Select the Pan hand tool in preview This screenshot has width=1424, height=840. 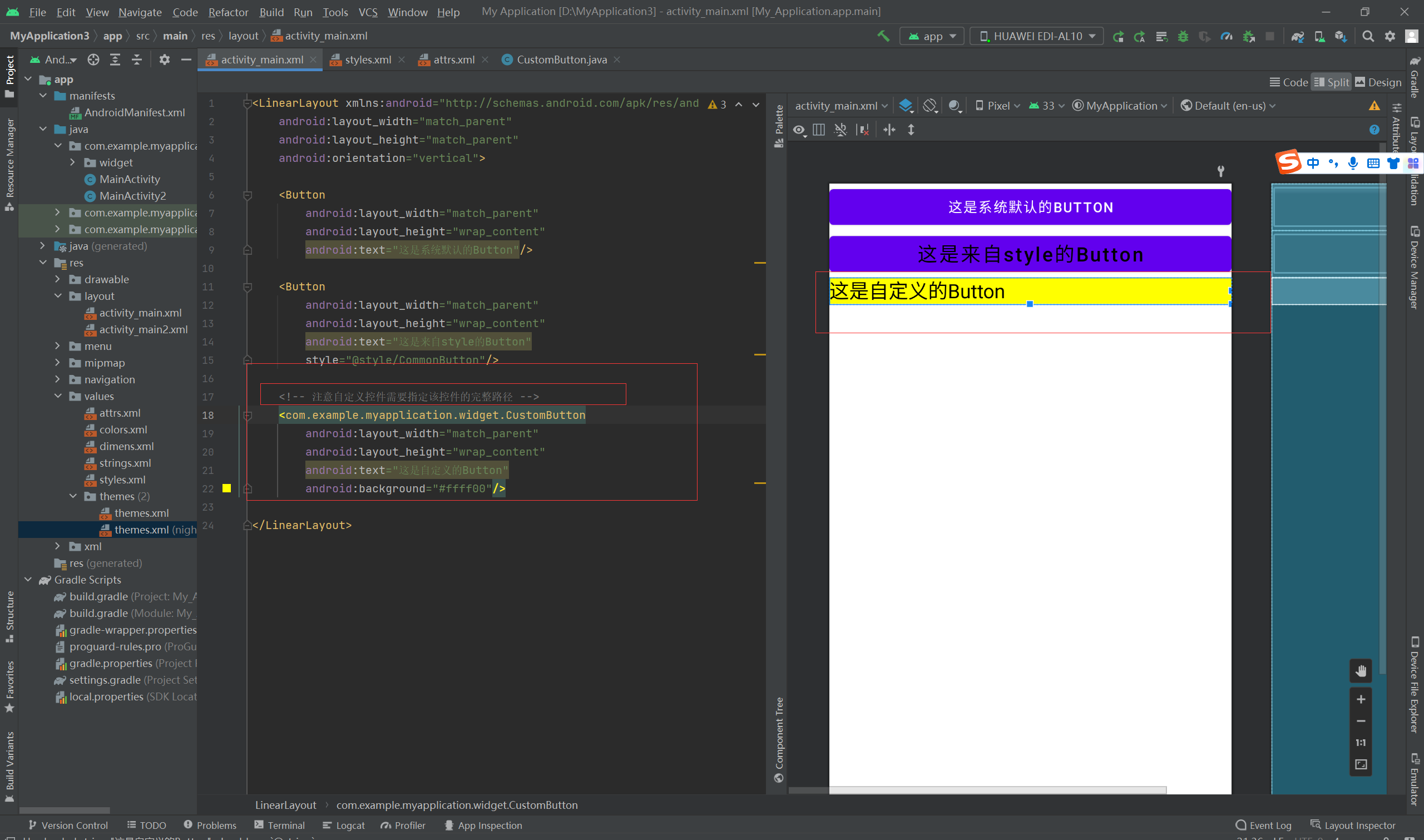(1361, 671)
